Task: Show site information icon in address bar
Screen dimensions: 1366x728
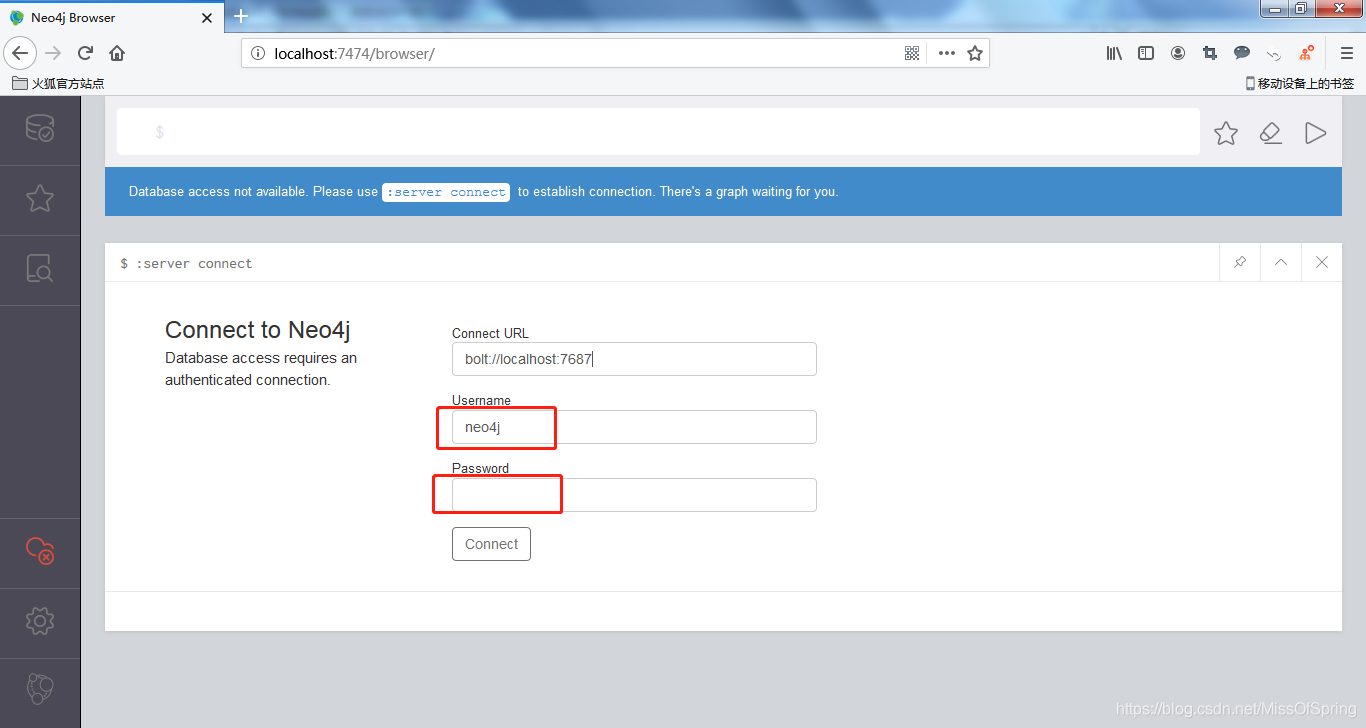Action: (256, 53)
